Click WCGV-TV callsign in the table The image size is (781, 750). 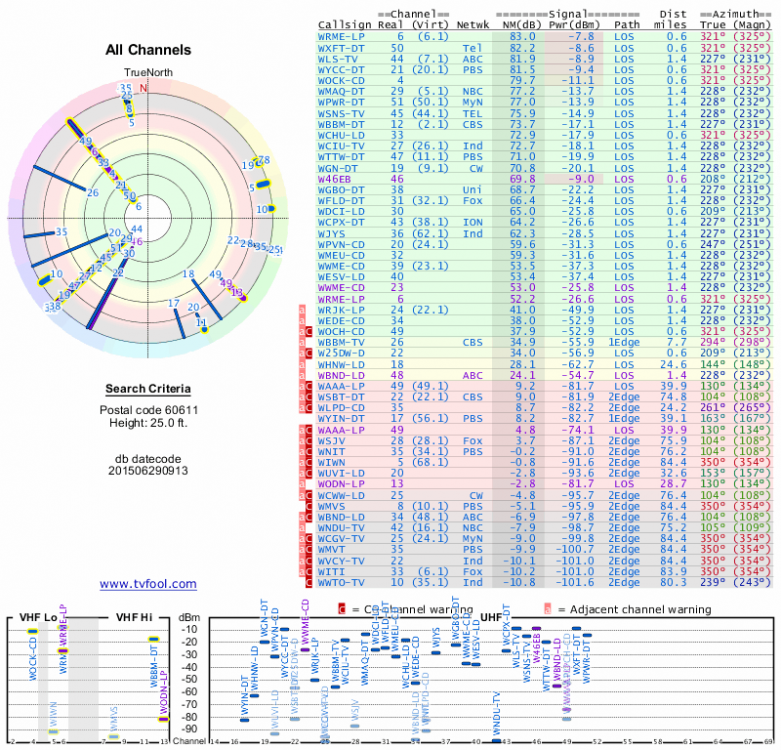[x=341, y=539]
